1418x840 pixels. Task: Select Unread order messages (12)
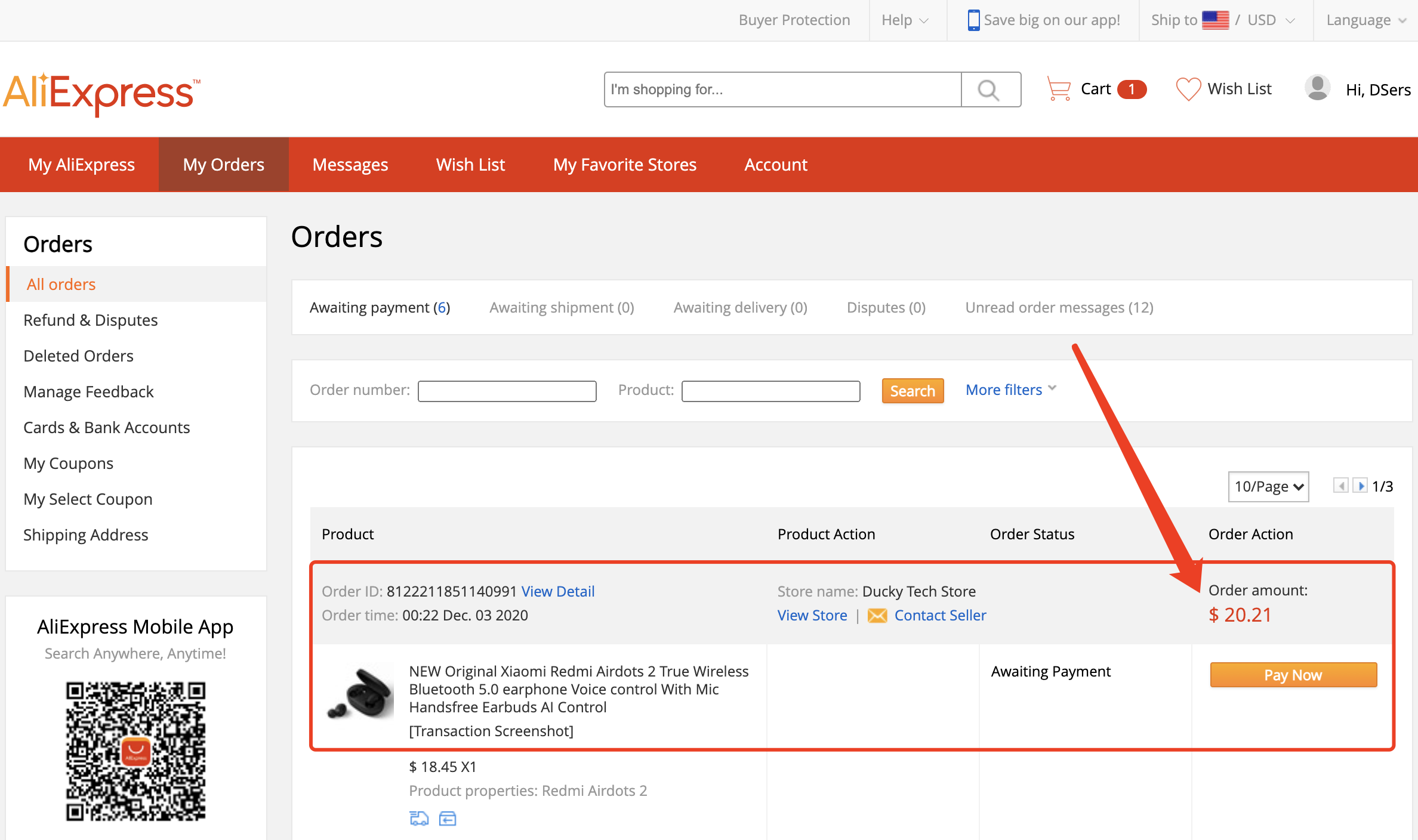pyautogui.click(x=1059, y=307)
